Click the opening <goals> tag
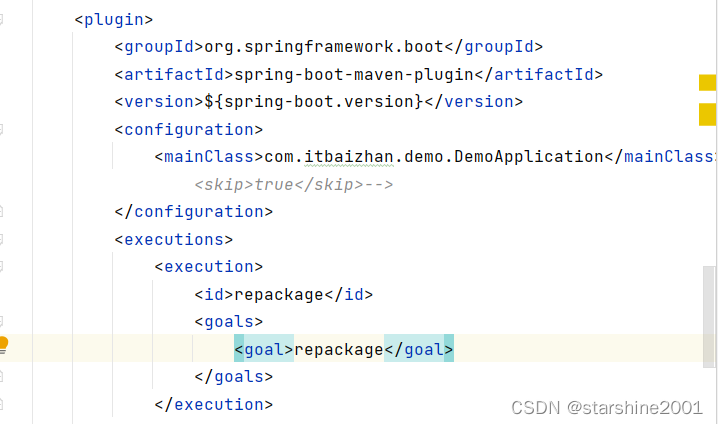 [228, 322]
